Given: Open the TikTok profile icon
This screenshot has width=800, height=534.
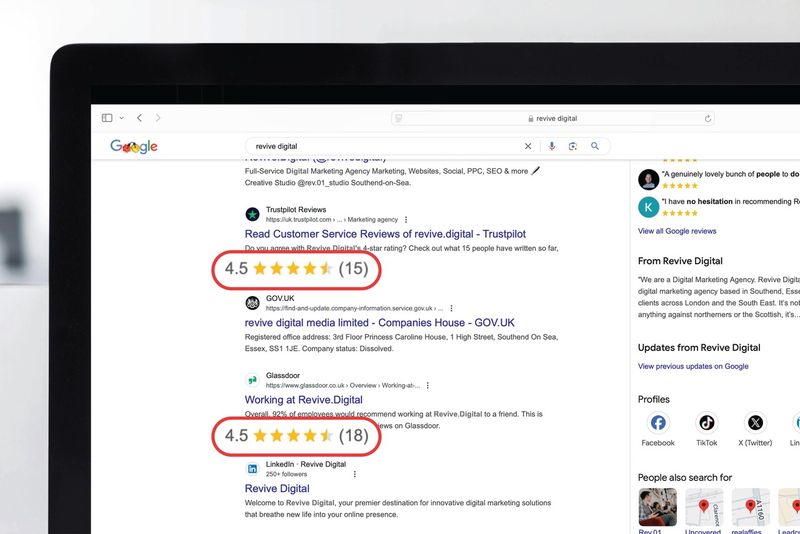Looking at the screenshot, I should coord(707,423).
